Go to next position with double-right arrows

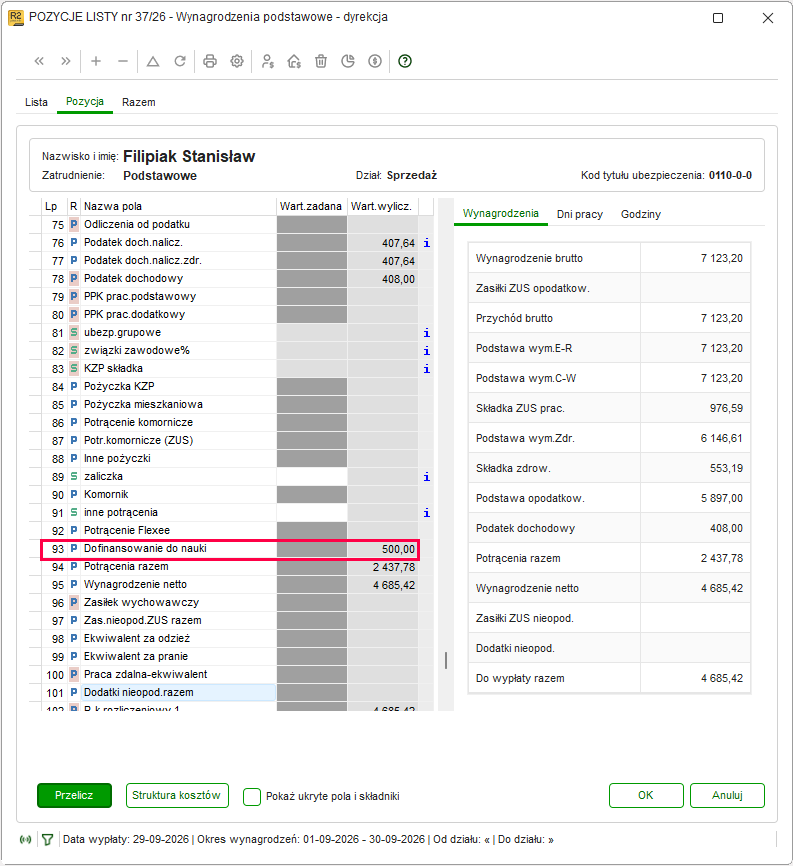tap(66, 61)
